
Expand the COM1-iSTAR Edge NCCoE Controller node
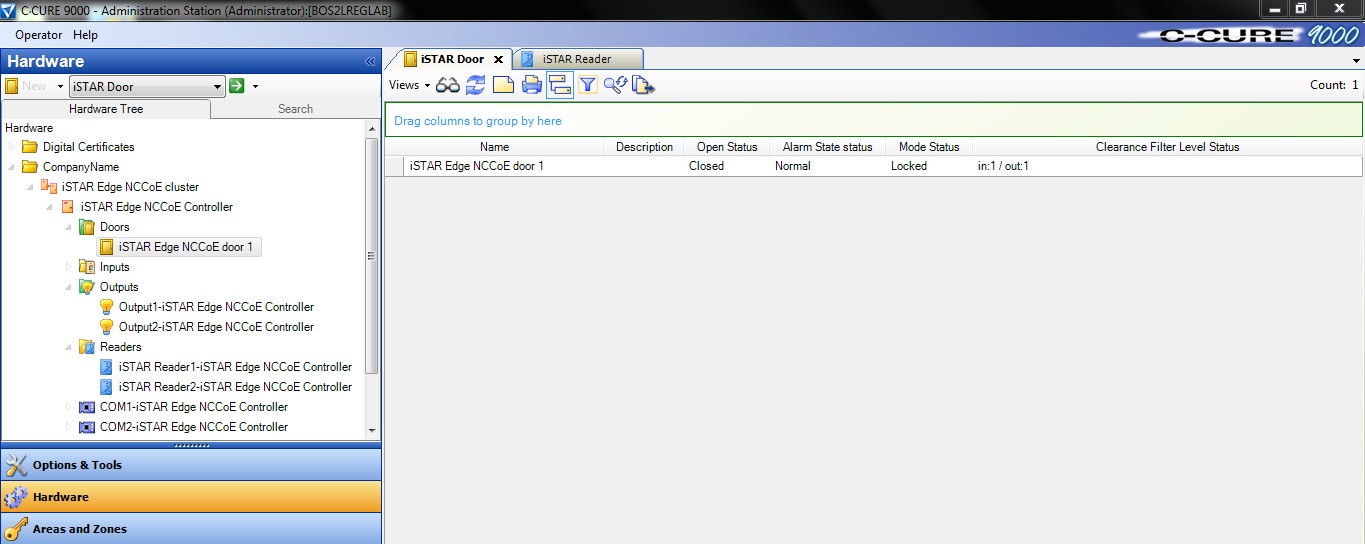(x=69, y=407)
